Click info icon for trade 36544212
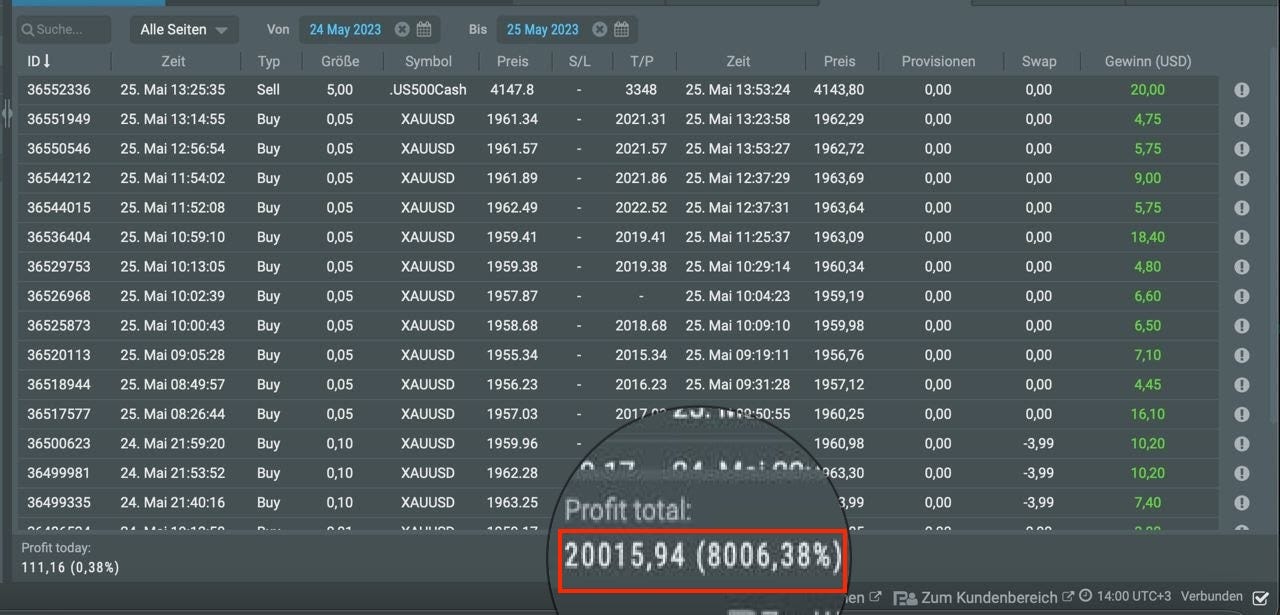Screen dimensions: 1280x615 coord(1241,179)
